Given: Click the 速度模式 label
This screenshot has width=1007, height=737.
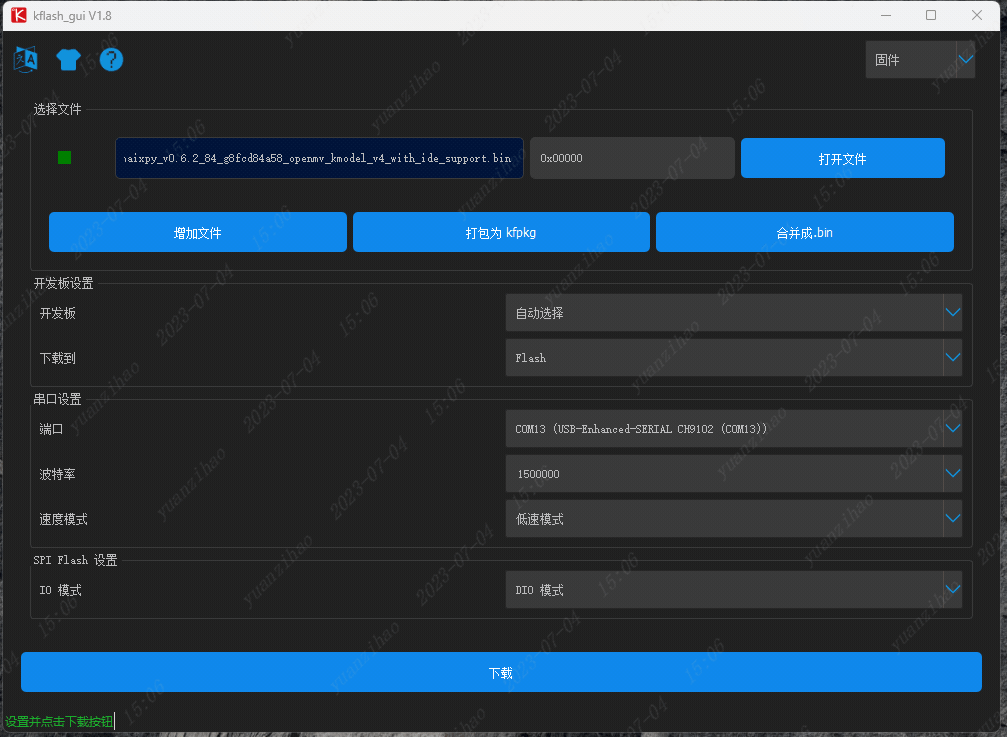Looking at the screenshot, I should pos(63,519).
